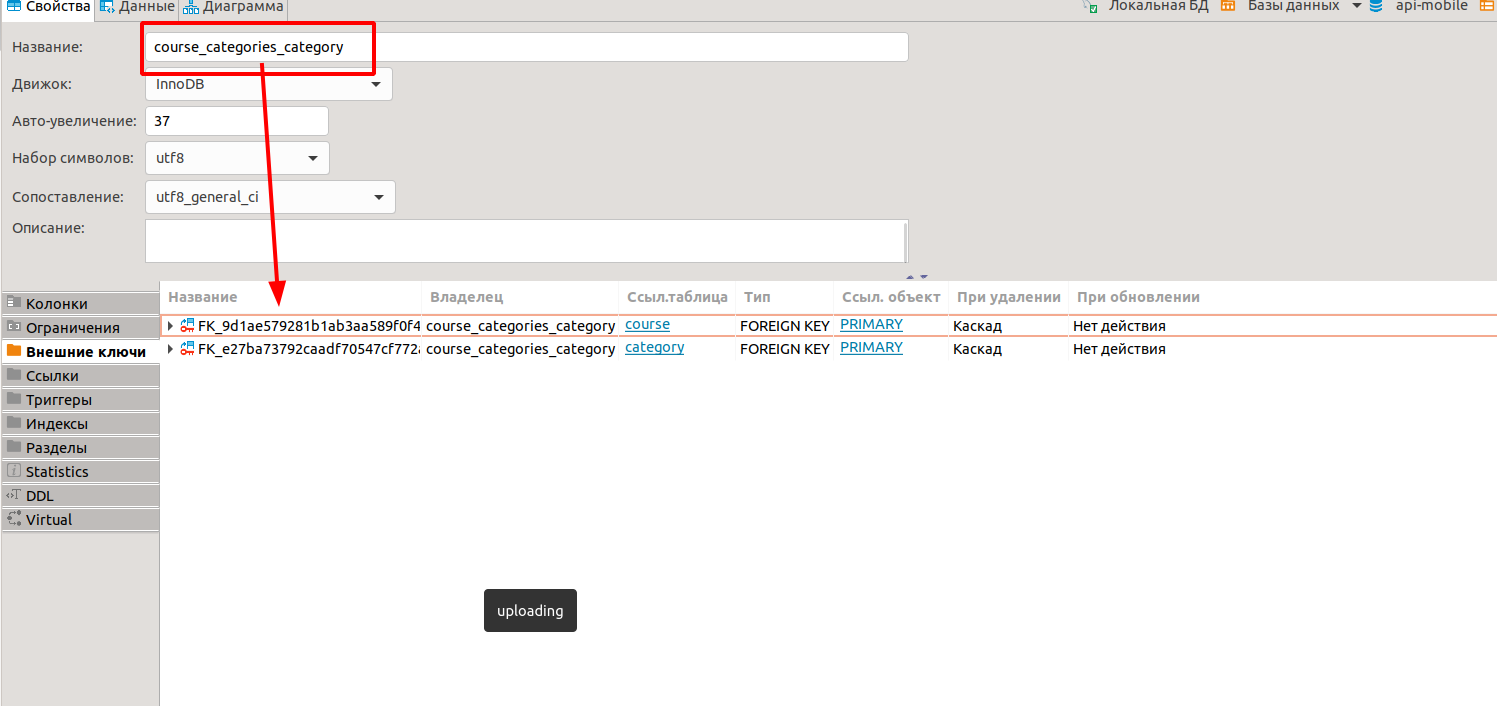Open the Разделы section
The height and width of the screenshot is (706, 1497).
[80, 448]
